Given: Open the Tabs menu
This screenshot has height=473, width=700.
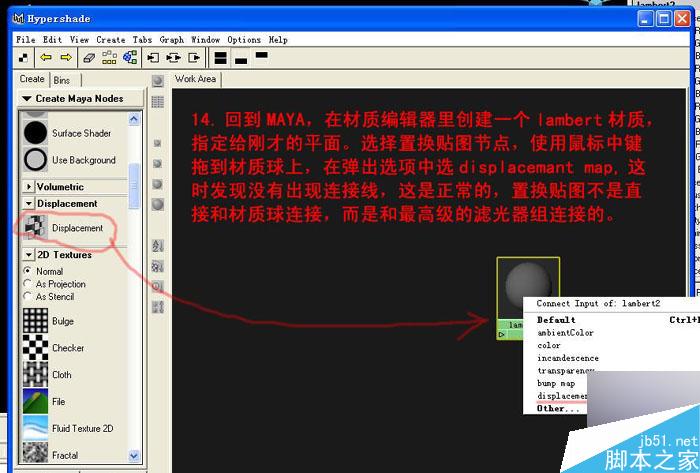Looking at the screenshot, I should (142, 40).
